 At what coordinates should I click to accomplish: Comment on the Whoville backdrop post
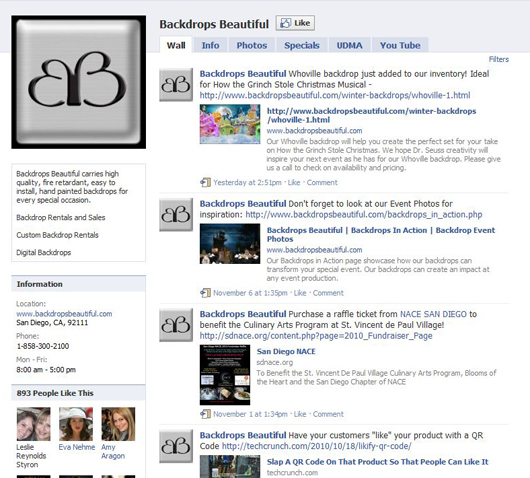click(x=322, y=183)
